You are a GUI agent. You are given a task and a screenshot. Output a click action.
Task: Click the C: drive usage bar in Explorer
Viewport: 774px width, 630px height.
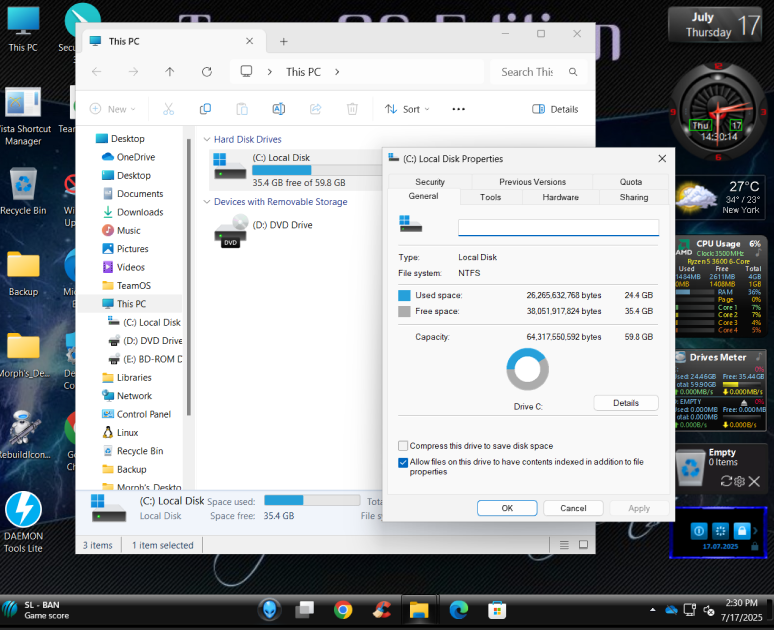pos(317,170)
